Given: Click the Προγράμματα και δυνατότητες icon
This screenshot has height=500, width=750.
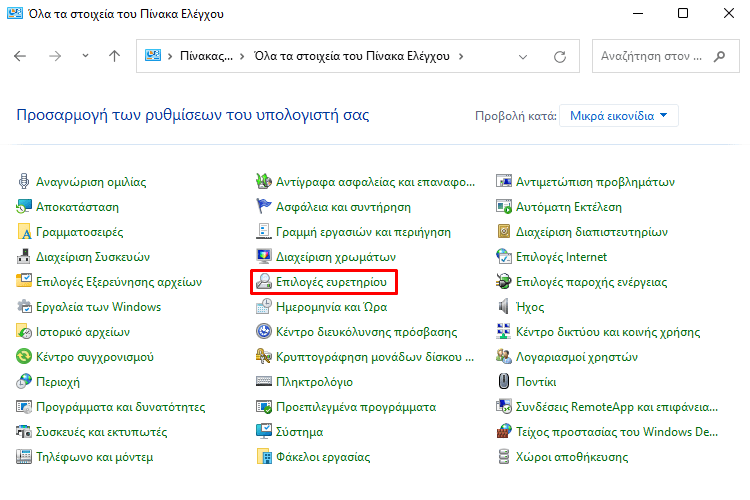Looking at the screenshot, I should point(24,407).
